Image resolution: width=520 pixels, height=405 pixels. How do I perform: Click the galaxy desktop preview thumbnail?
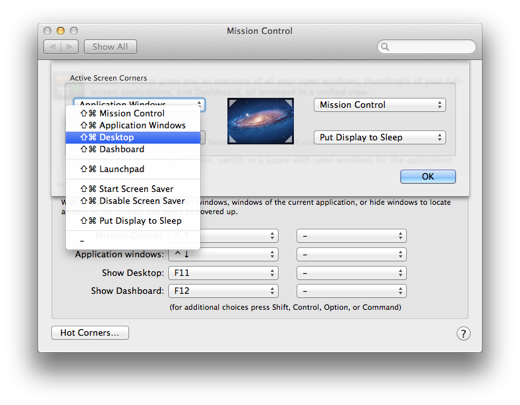(260, 121)
